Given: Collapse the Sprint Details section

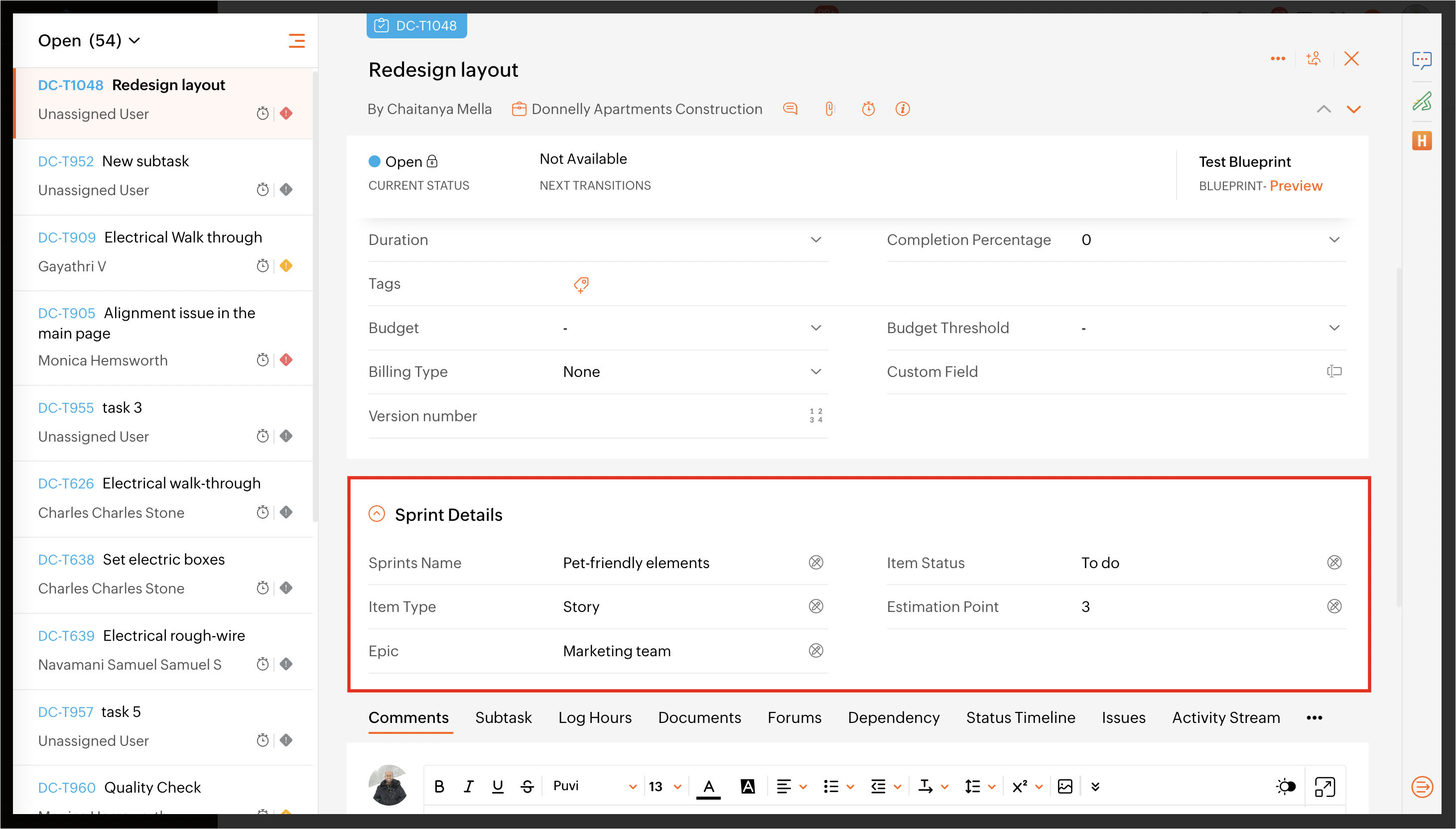Looking at the screenshot, I should pos(377,514).
